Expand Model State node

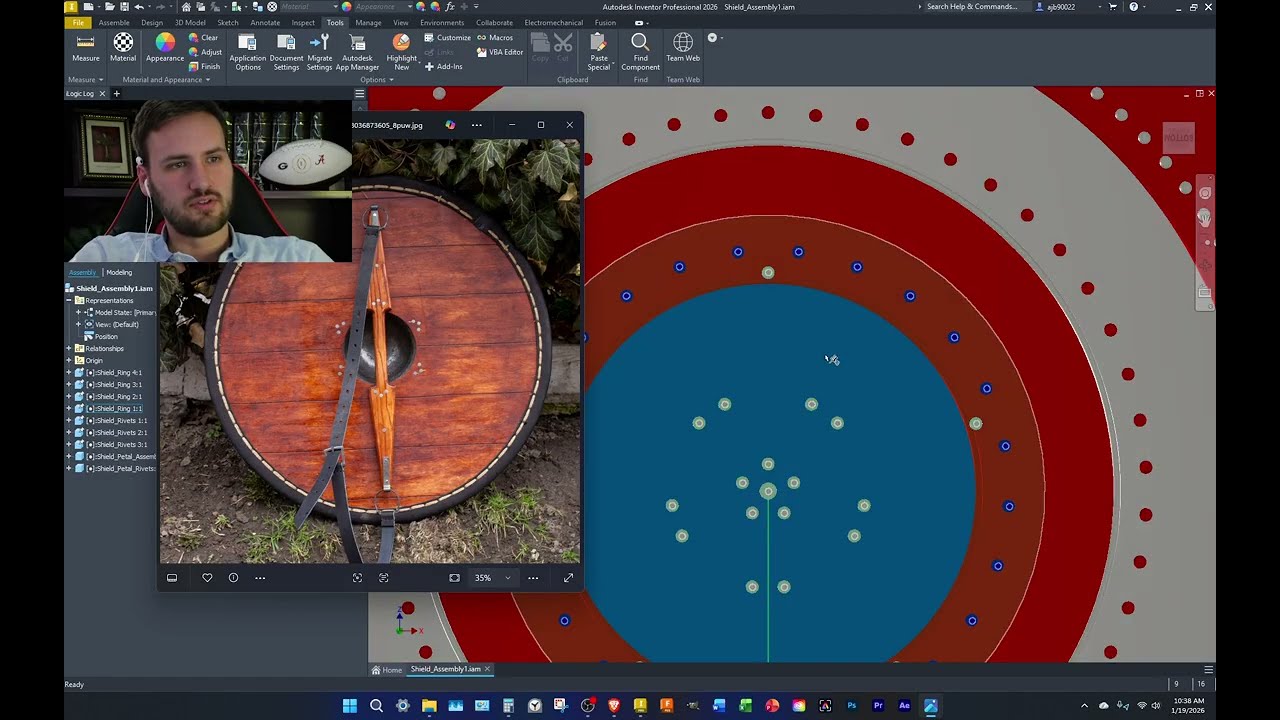(x=78, y=312)
